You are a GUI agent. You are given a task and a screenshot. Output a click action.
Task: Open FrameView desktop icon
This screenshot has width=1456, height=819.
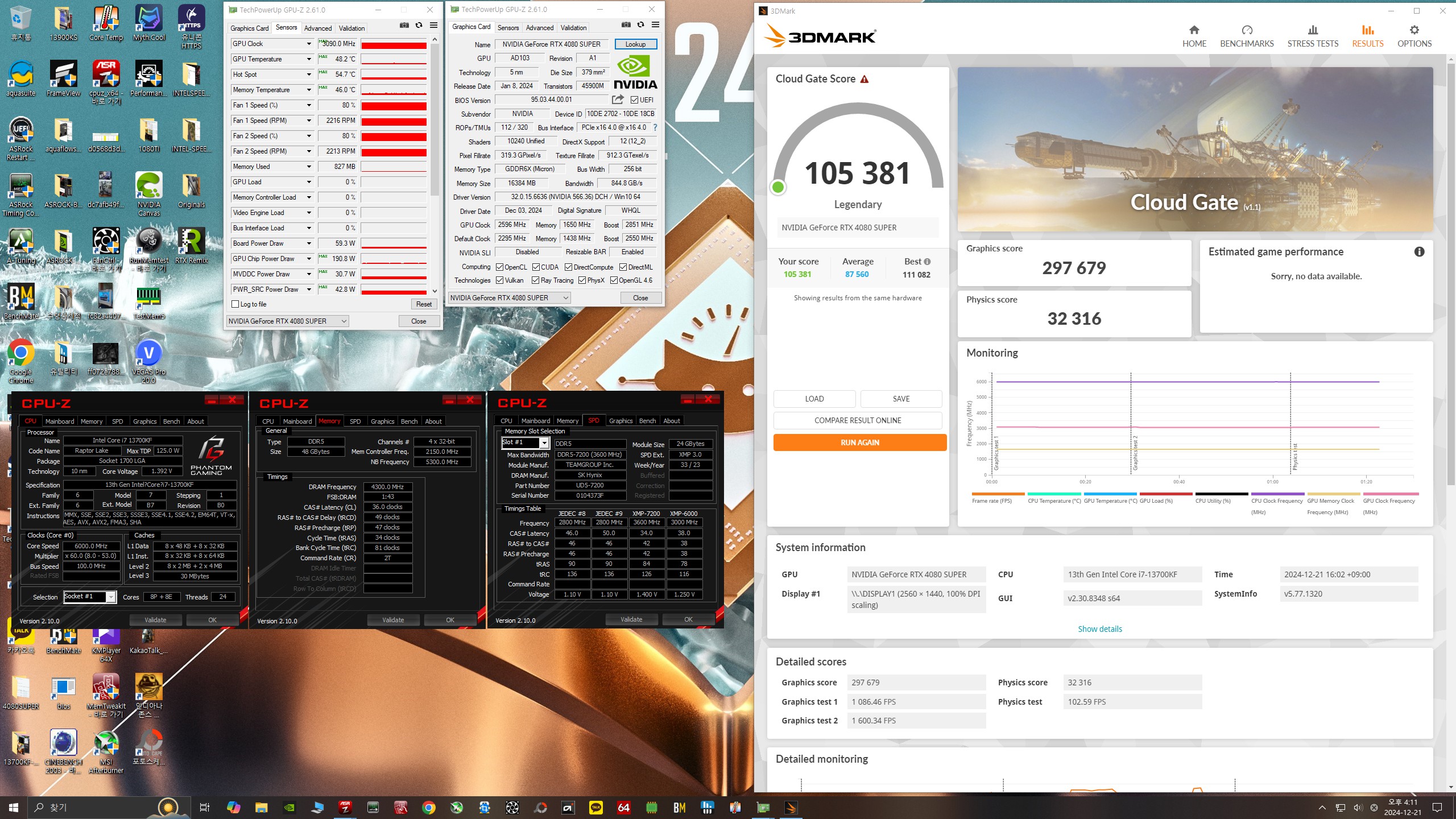[63, 80]
